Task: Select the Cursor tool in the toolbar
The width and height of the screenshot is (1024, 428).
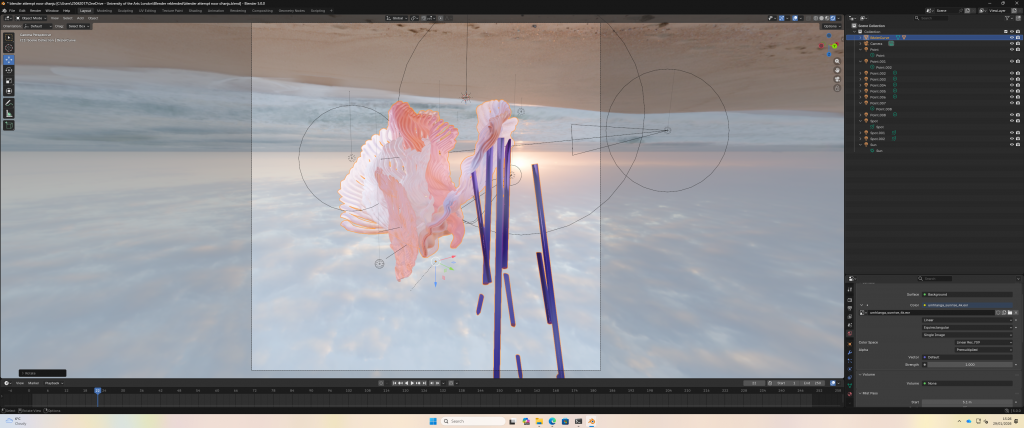Action: click(x=9, y=48)
